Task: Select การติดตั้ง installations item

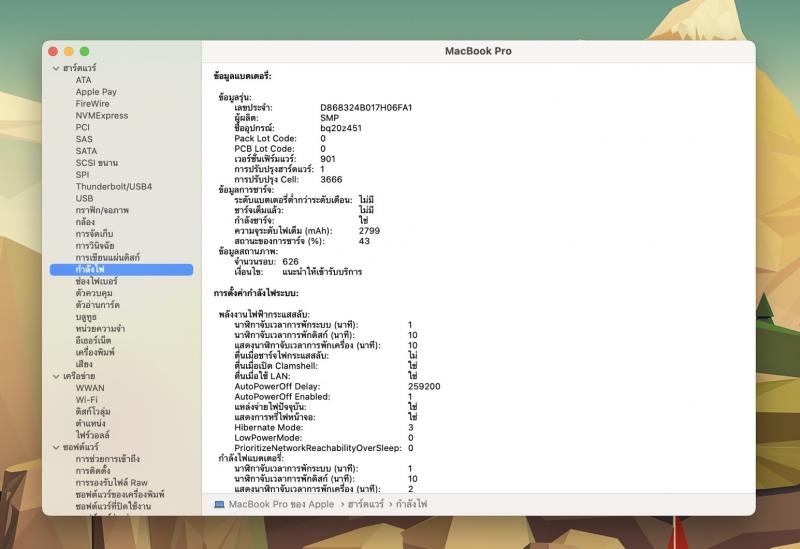Action: 93,470
